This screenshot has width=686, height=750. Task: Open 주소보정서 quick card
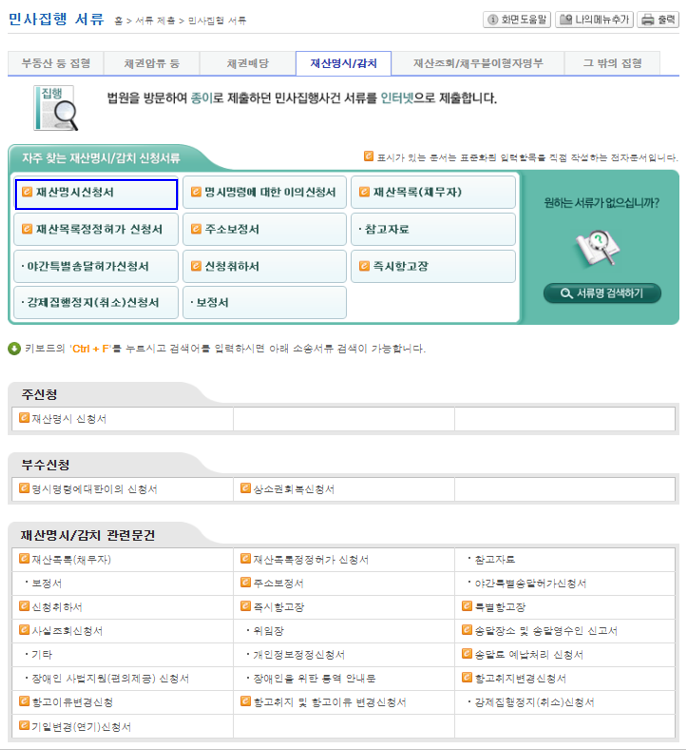[x=265, y=229]
